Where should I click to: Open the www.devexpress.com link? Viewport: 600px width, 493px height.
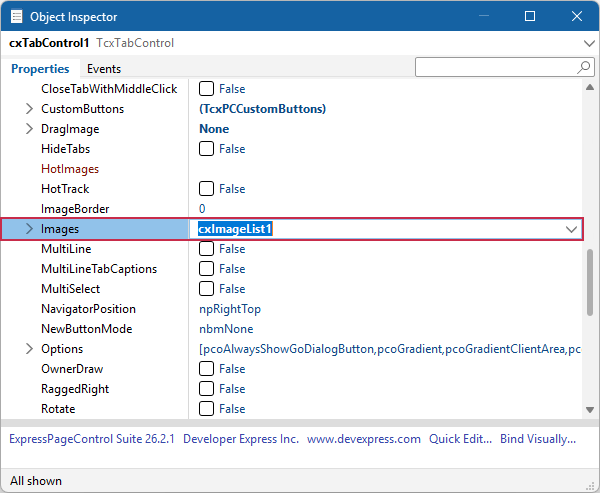tap(364, 439)
